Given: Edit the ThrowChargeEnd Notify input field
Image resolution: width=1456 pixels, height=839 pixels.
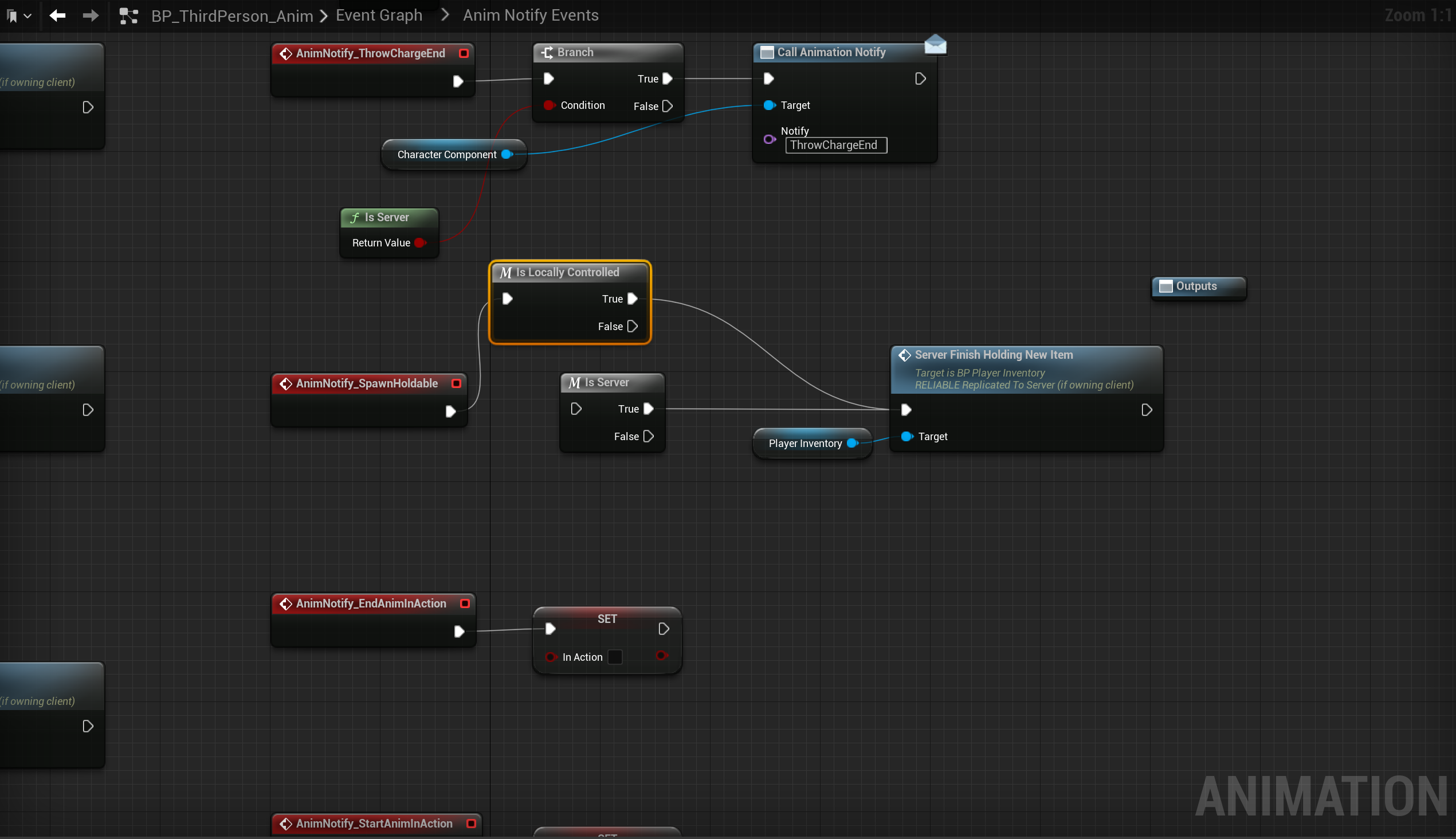Looking at the screenshot, I should click(835, 145).
